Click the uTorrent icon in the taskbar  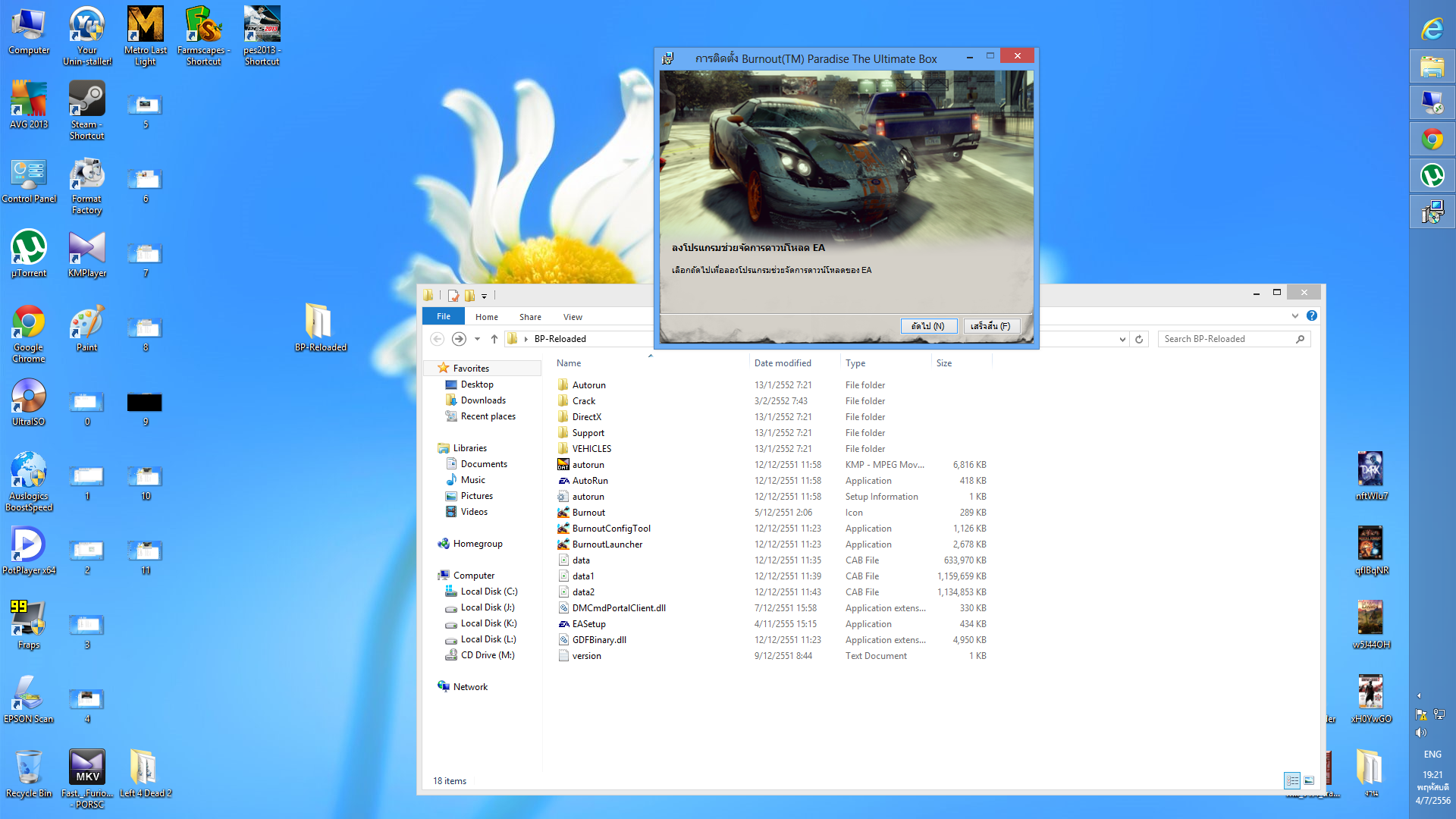point(1432,176)
